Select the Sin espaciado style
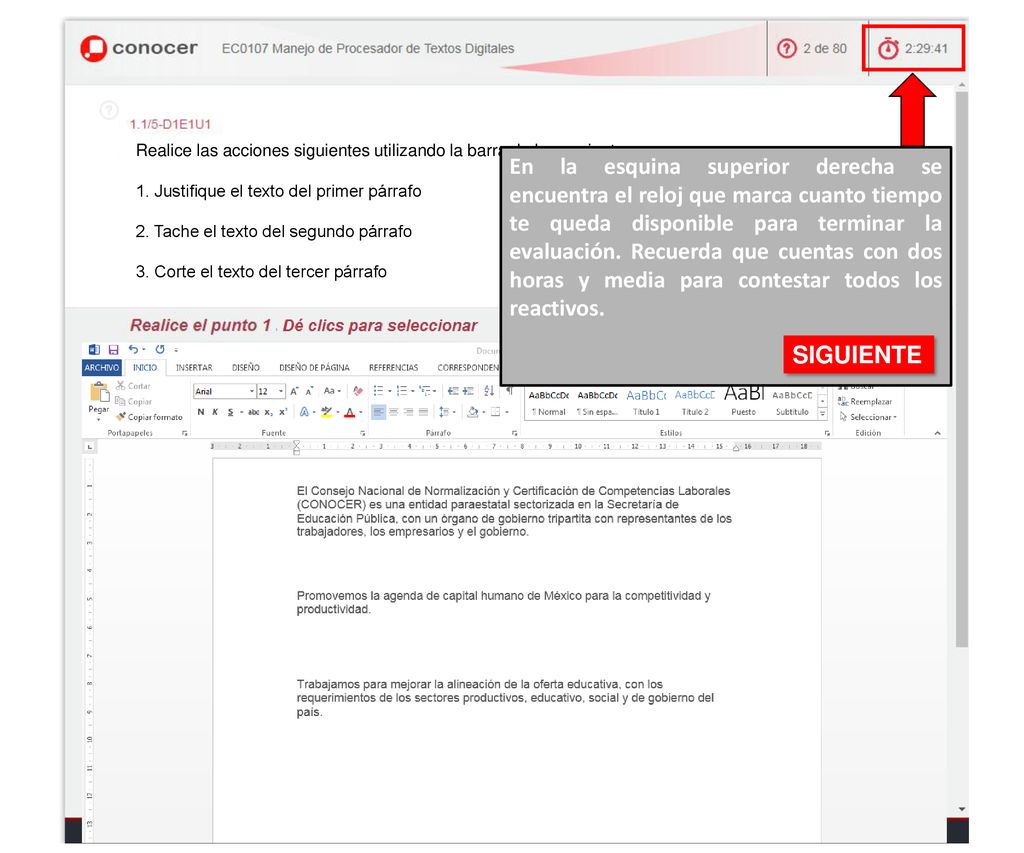 597,403
